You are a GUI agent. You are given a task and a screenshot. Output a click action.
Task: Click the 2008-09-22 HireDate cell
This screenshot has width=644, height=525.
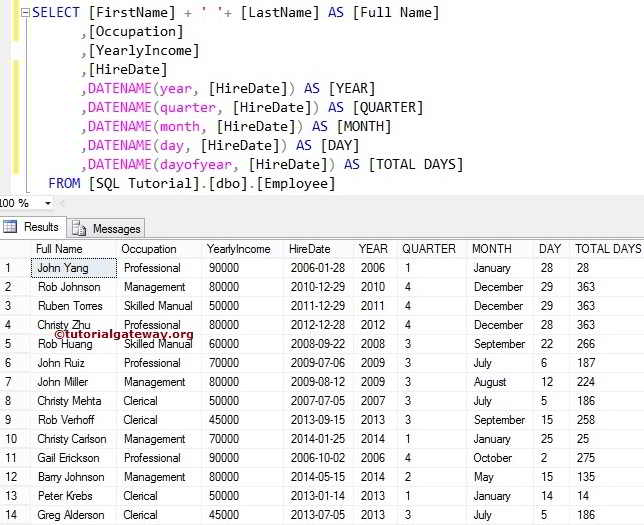point(318,344)
